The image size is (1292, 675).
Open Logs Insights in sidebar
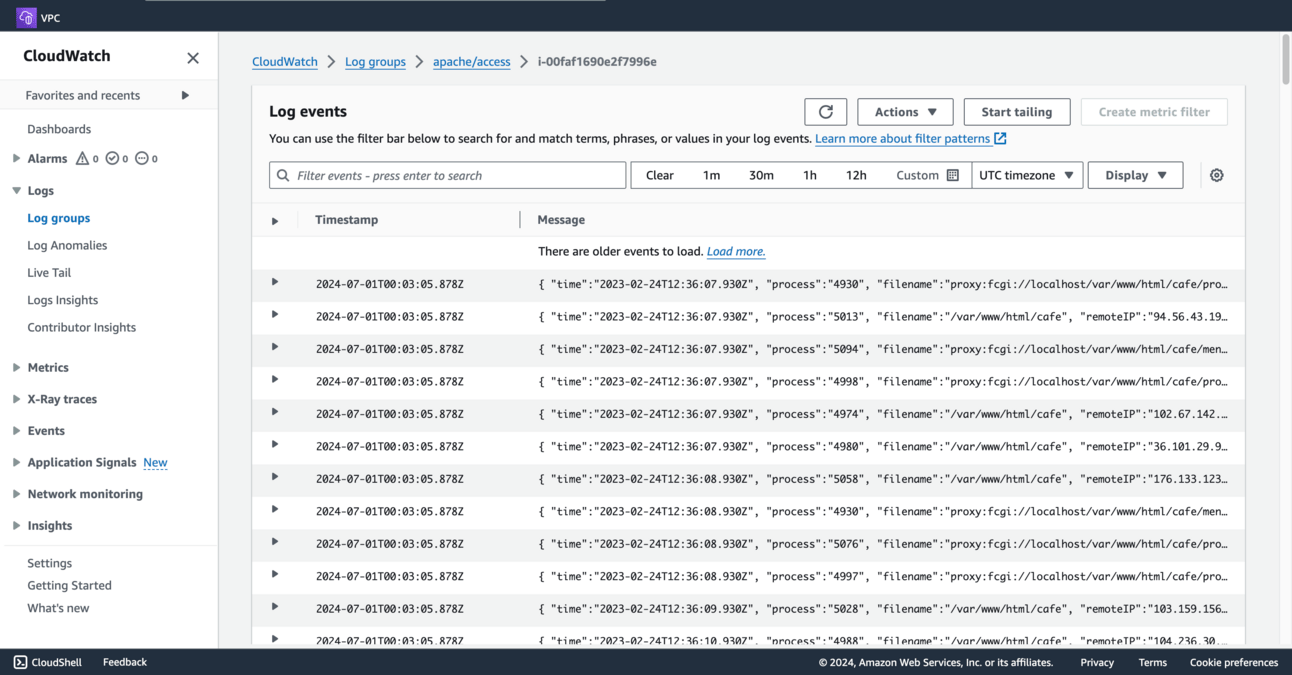(62, 300)
